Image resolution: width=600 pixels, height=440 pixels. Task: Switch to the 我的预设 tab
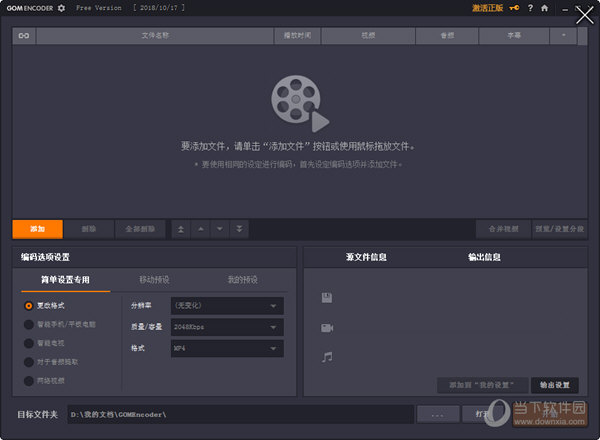(243, 280)
